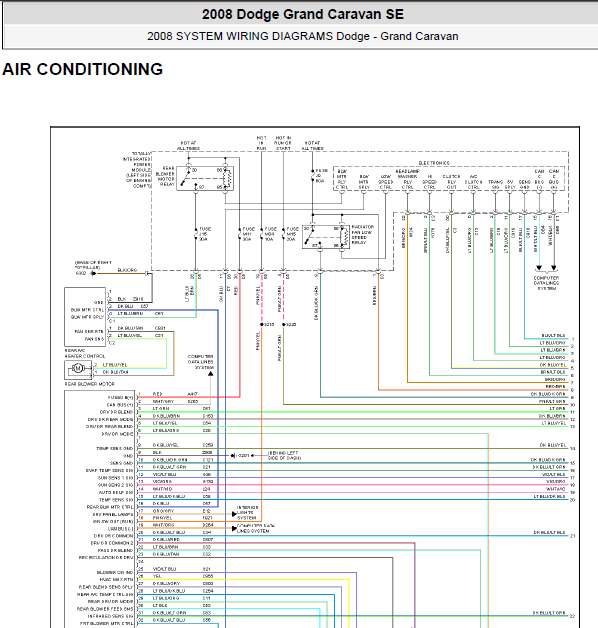Select the "RED/BRN" continuation label numbered 8
This screenshot has height=628, width=598.
[555, 386]
